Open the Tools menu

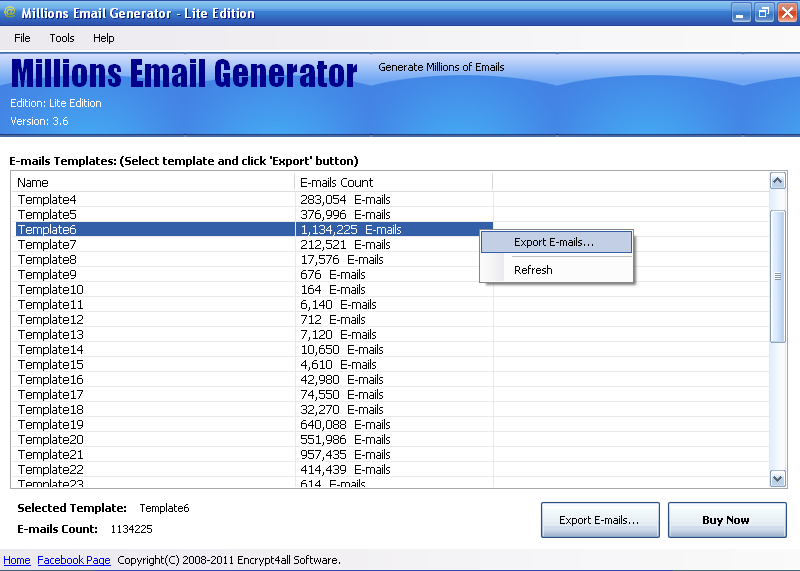(x=62, y=38)
